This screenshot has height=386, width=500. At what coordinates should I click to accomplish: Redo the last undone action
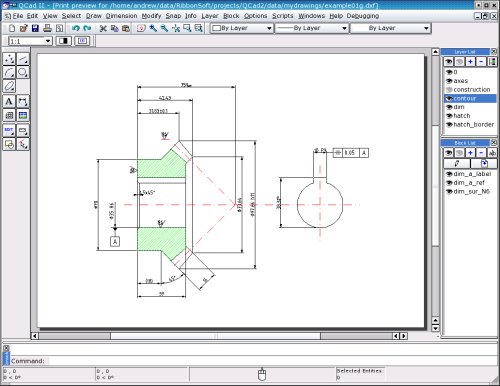pyautogui.click(x=87, y=28)
